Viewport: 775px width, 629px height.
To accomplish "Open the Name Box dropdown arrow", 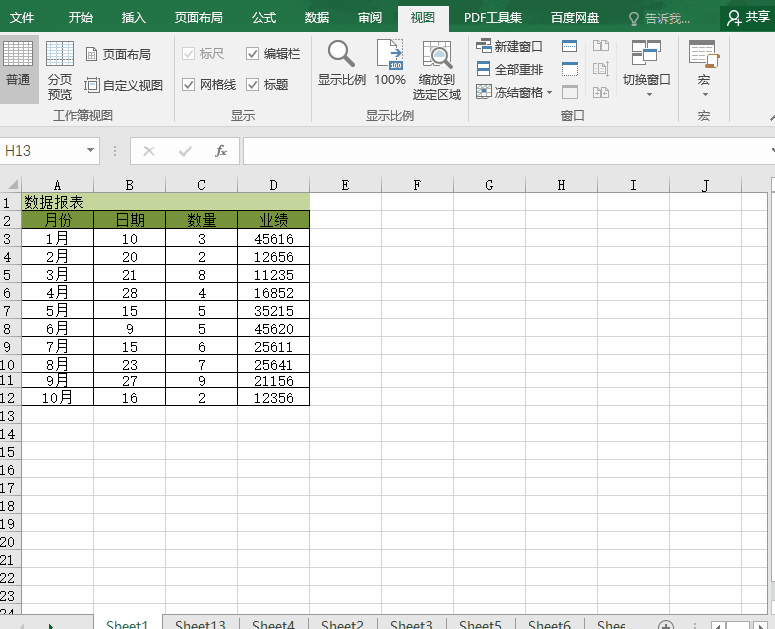I will (90, 150).
